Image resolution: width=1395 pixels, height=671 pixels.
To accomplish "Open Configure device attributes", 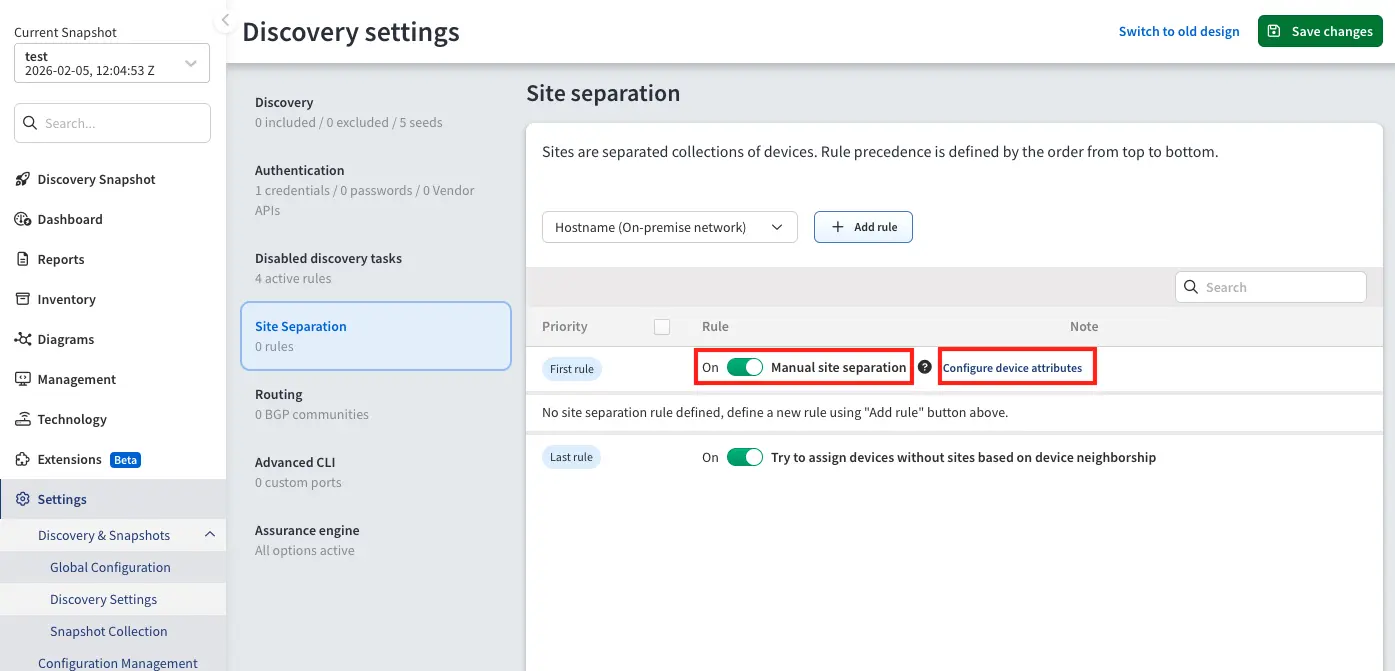I will pyautogui.click(x=1016, y=367).
